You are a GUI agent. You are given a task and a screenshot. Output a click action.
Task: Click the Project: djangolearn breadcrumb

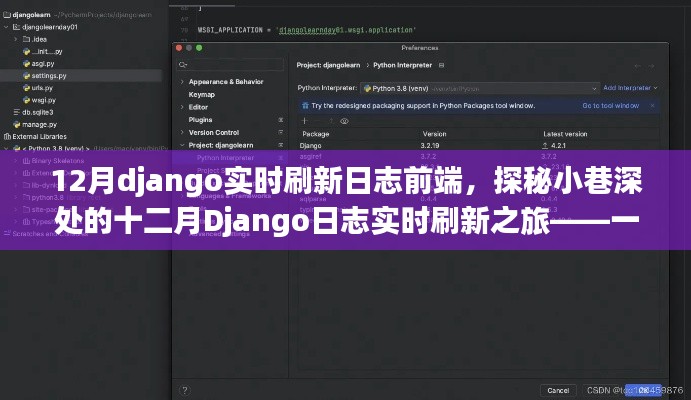point(328,65)
